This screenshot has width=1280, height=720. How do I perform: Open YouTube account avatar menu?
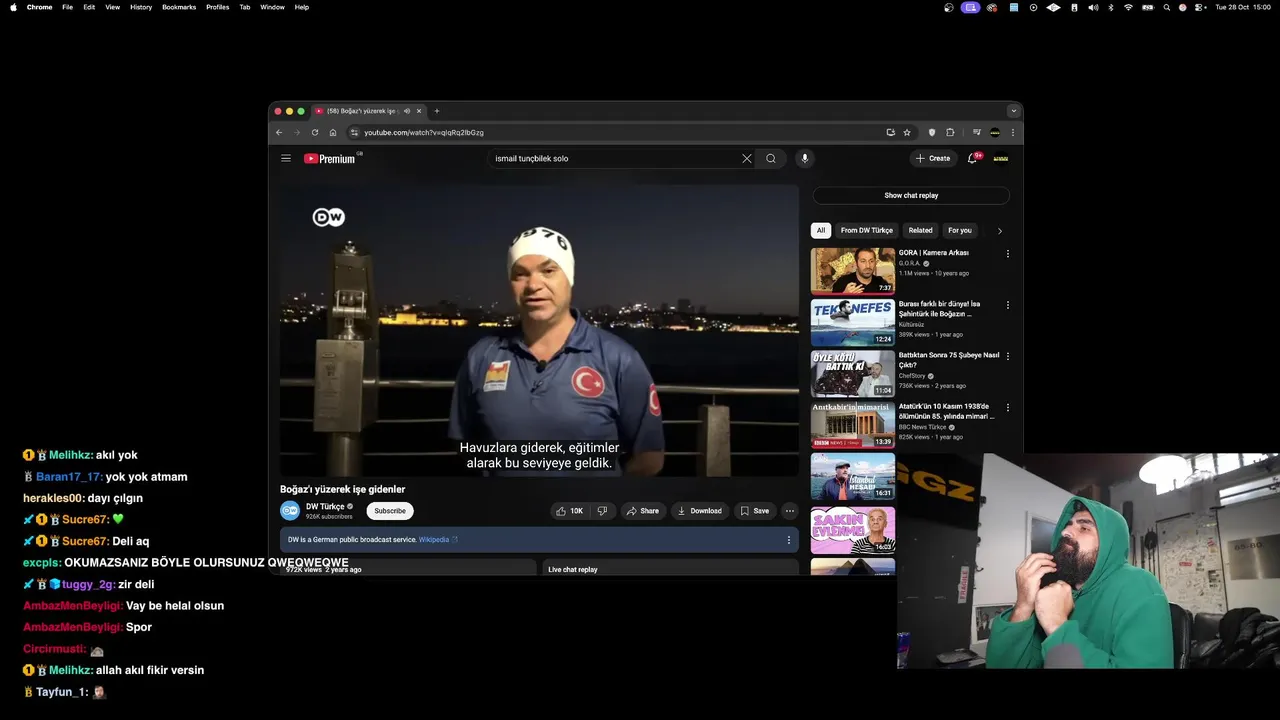point(1000,158)
